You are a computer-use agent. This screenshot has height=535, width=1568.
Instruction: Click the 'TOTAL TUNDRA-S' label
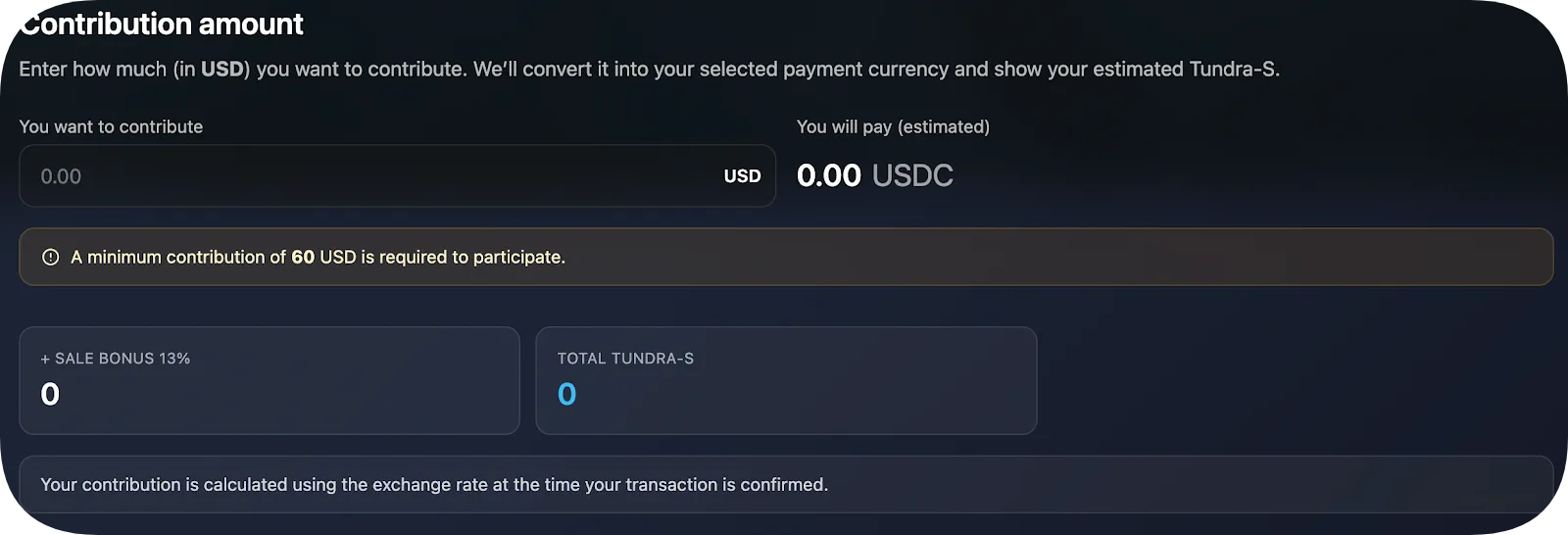coord(625,359)
